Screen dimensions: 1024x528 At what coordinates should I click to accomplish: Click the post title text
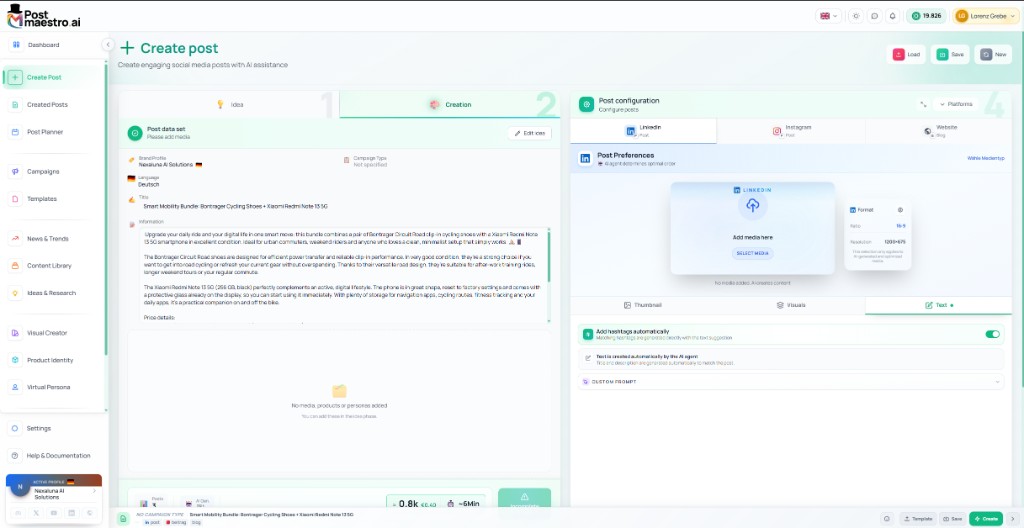coord(235,206)
